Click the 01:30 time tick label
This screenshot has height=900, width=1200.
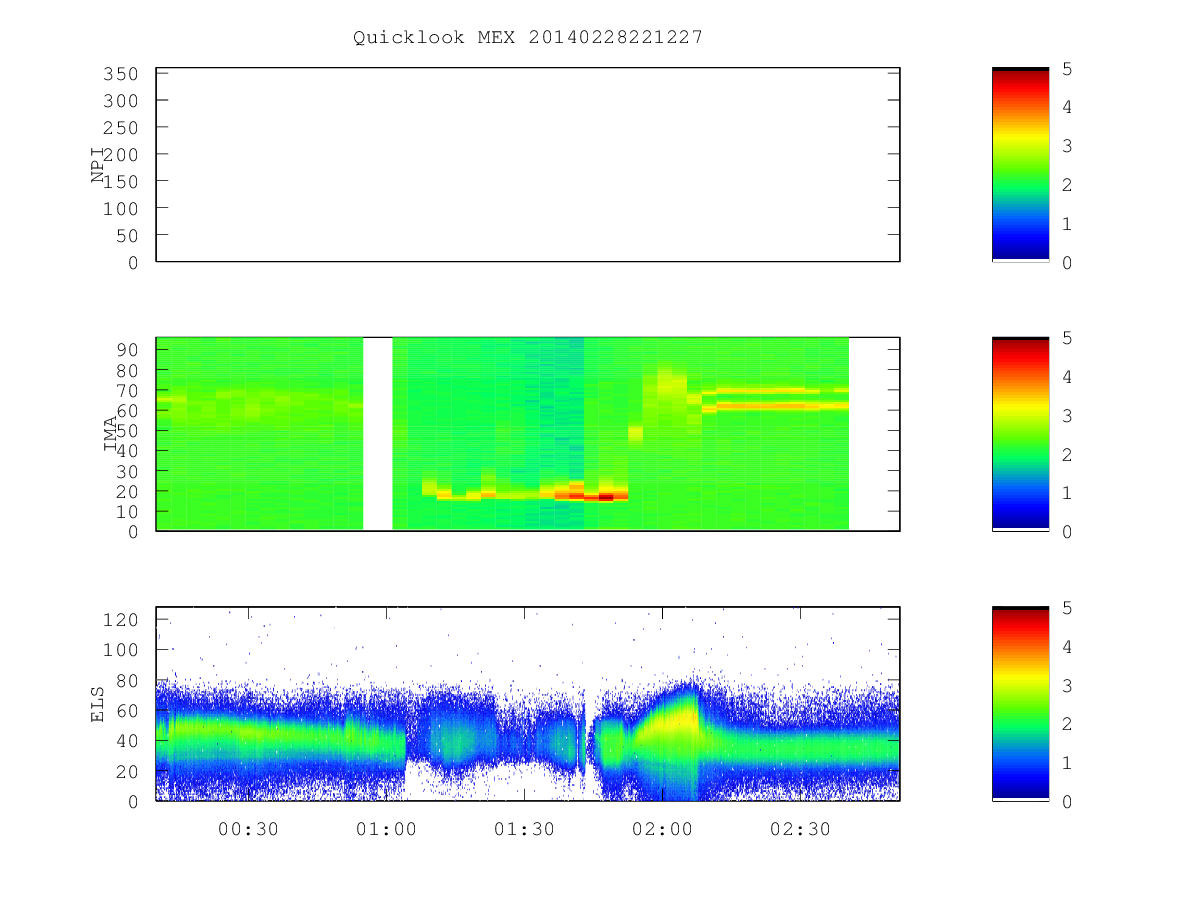(x=524, y=829)
